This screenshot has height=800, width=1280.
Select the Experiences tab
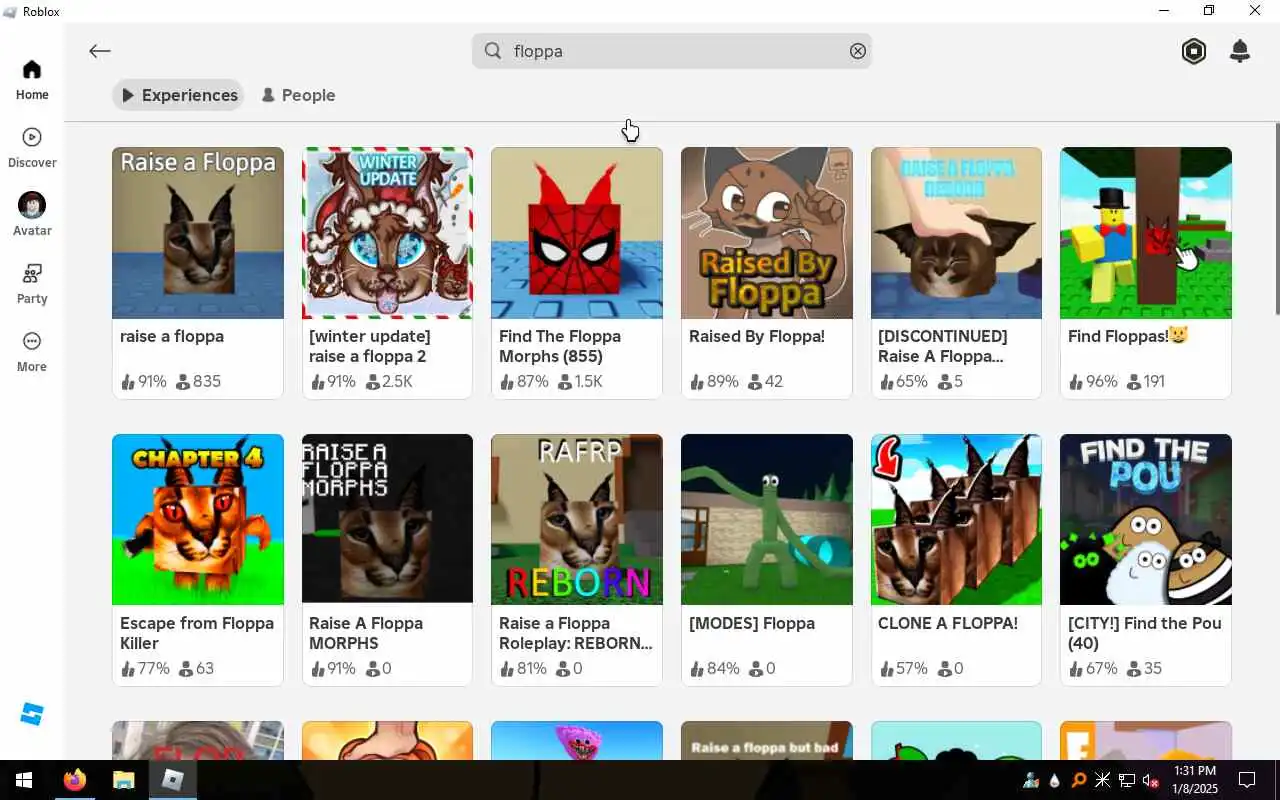(179, 95)
